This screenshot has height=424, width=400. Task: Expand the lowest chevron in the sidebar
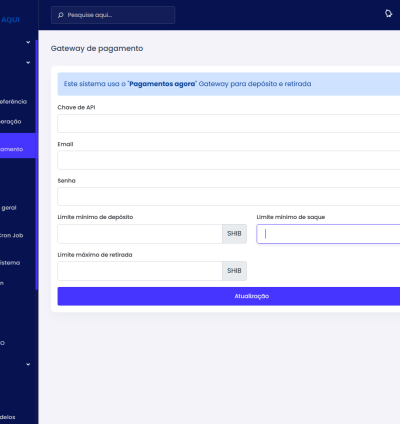(x=28, y=364)
